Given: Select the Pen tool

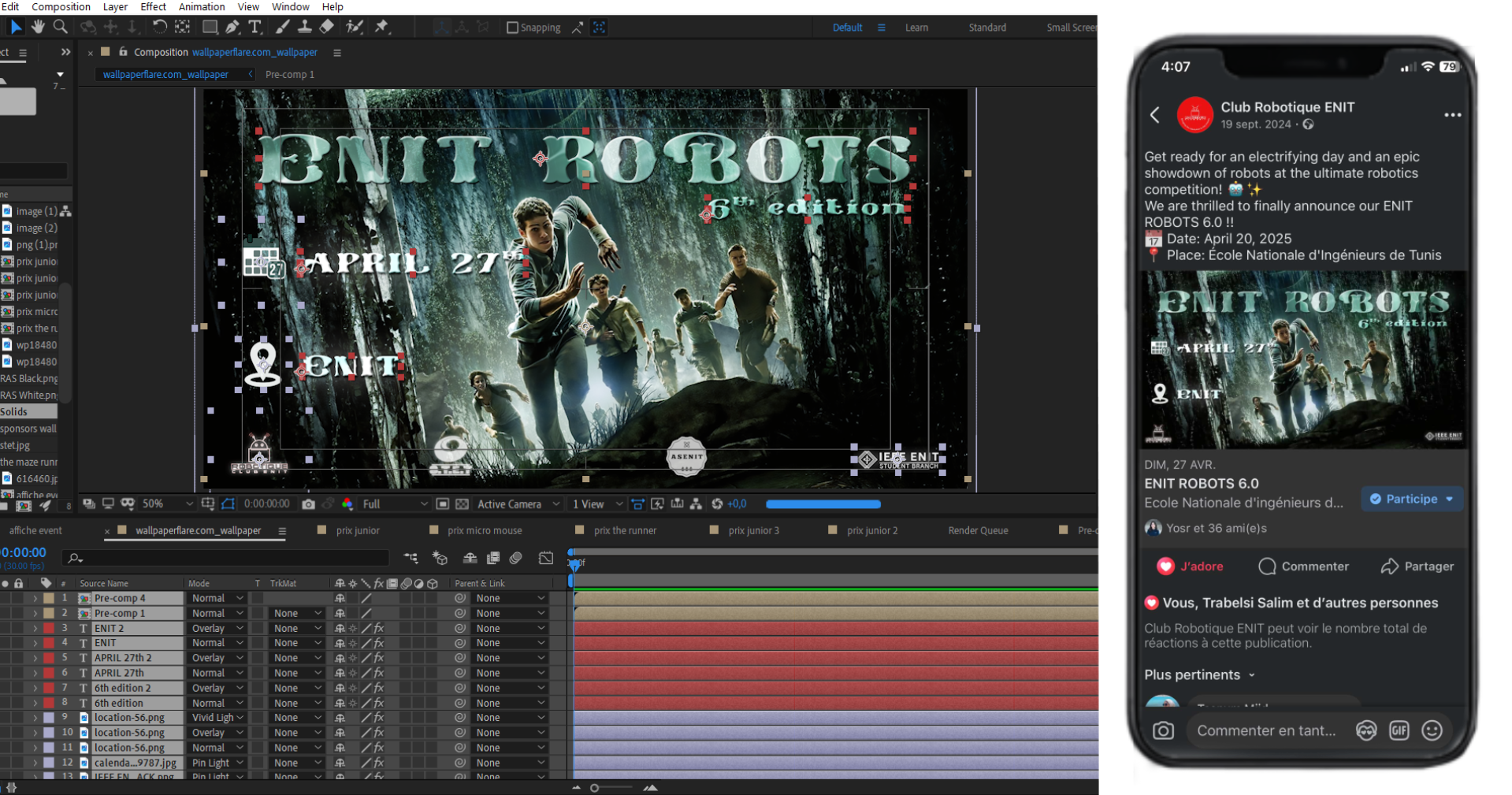Looking at the screenshot, I should [x=232, y=27].
